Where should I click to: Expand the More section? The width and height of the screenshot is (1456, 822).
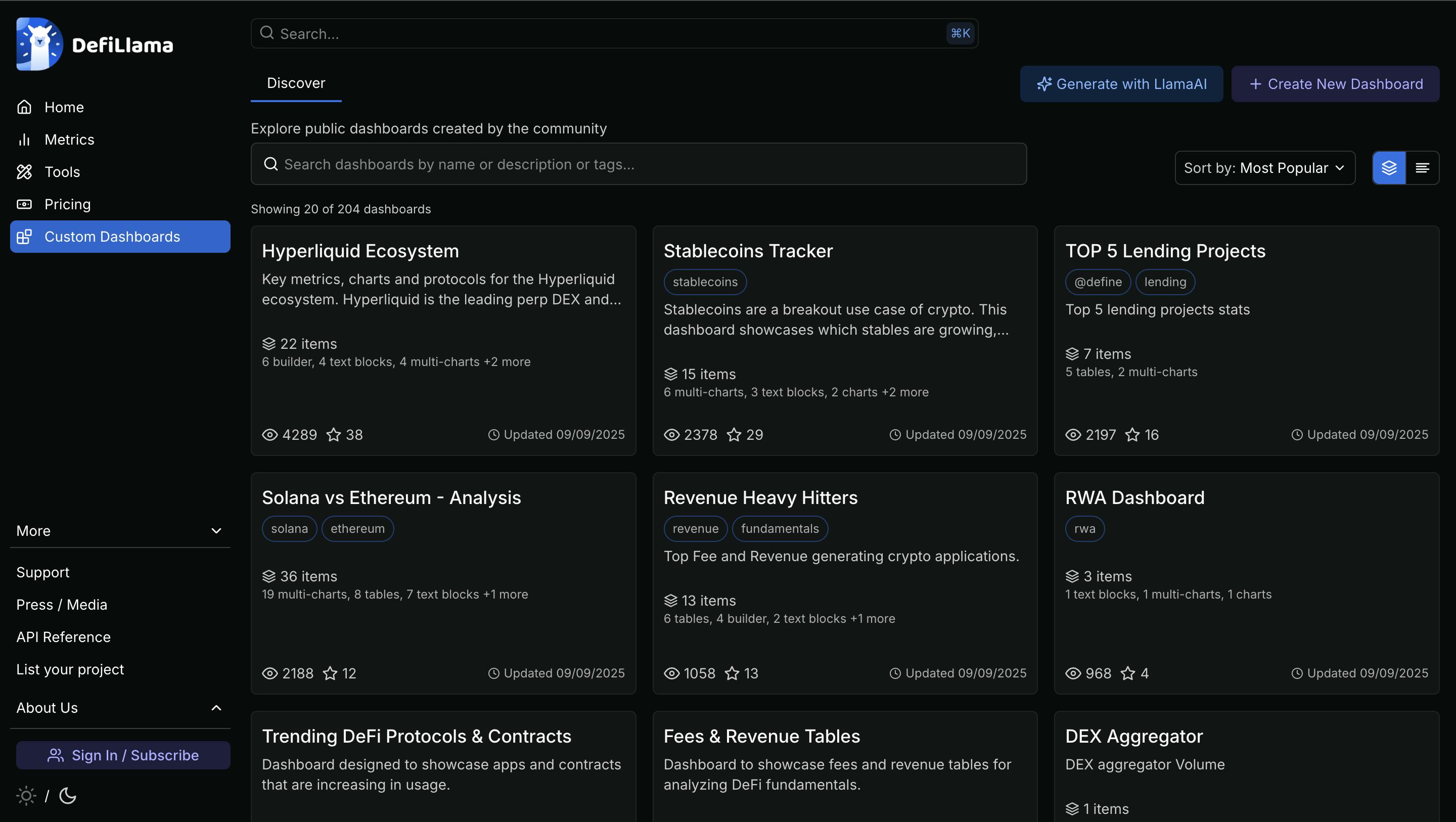click(120, 531)
